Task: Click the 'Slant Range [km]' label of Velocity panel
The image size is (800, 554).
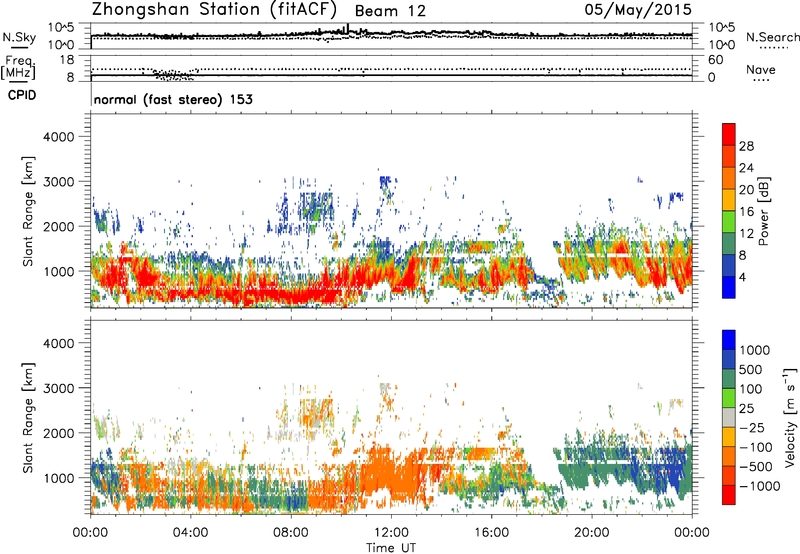Action: click(x=28, y=418)
